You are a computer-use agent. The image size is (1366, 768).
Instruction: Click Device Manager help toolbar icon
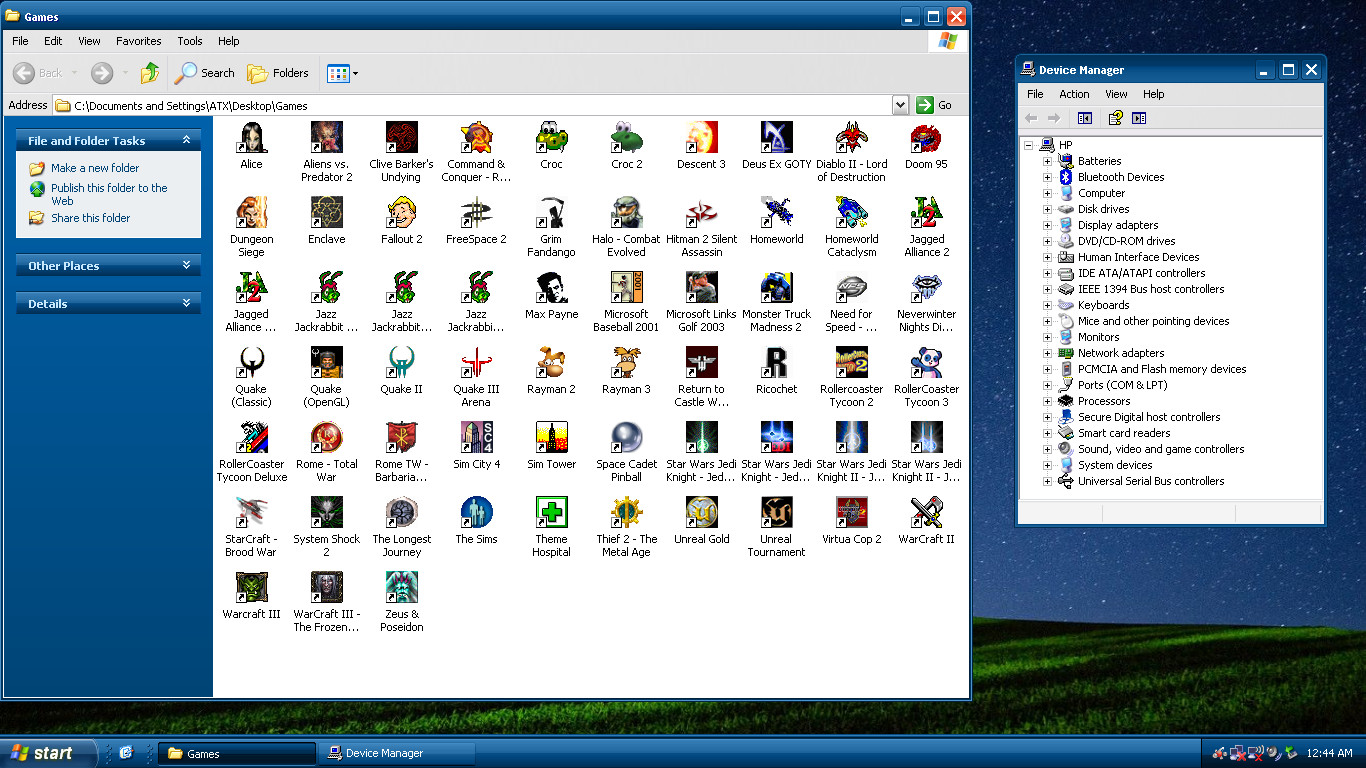tap(1115, 118)
